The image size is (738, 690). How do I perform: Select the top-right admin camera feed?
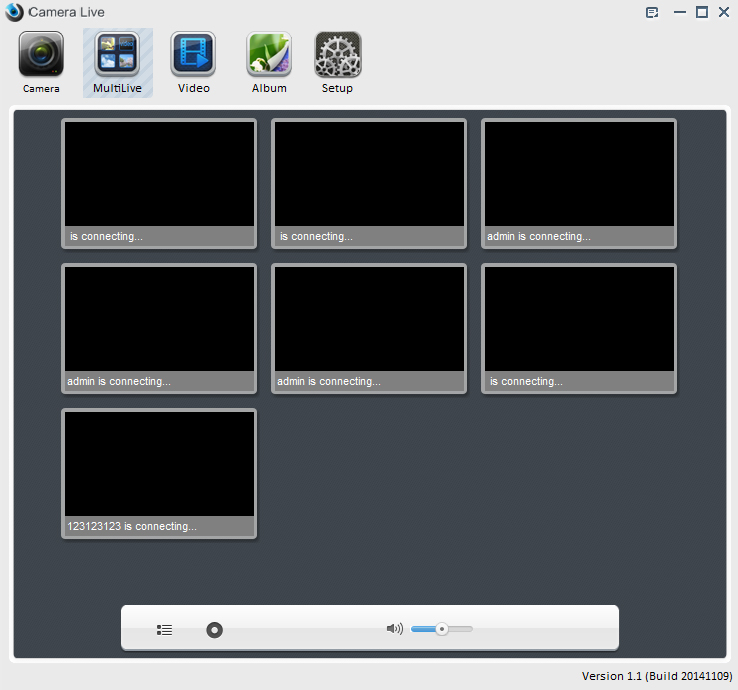[x=579, y=174]
